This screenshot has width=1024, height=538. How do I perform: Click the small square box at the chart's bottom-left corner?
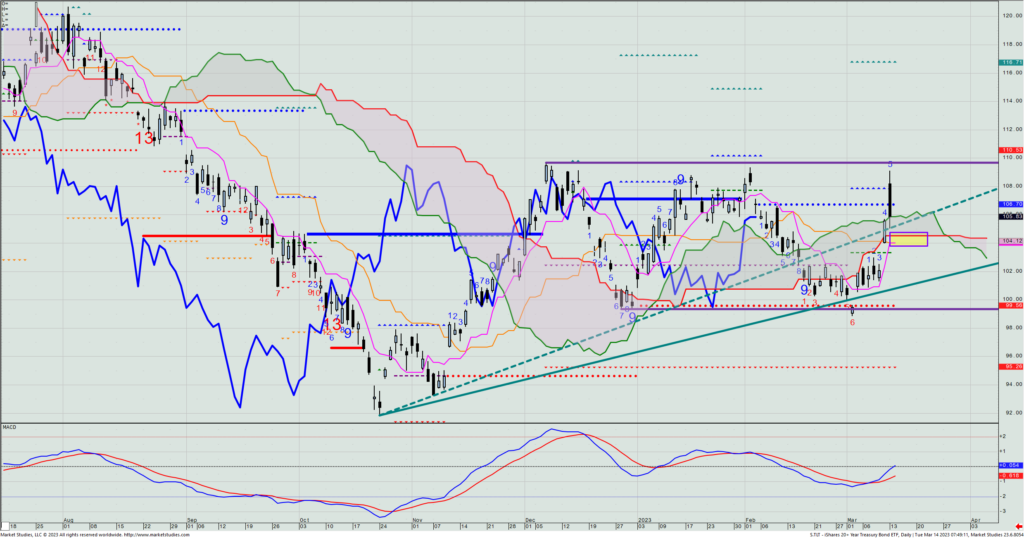[x=5, y=526]
